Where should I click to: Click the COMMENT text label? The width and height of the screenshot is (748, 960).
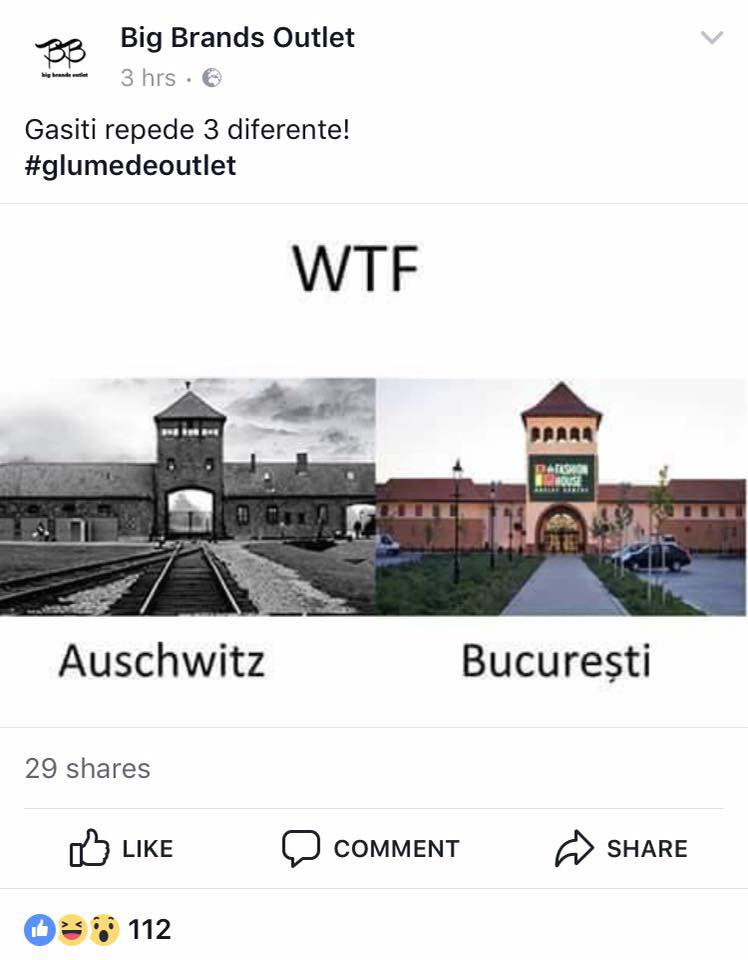pyautogui.click(x=397, y=849)
